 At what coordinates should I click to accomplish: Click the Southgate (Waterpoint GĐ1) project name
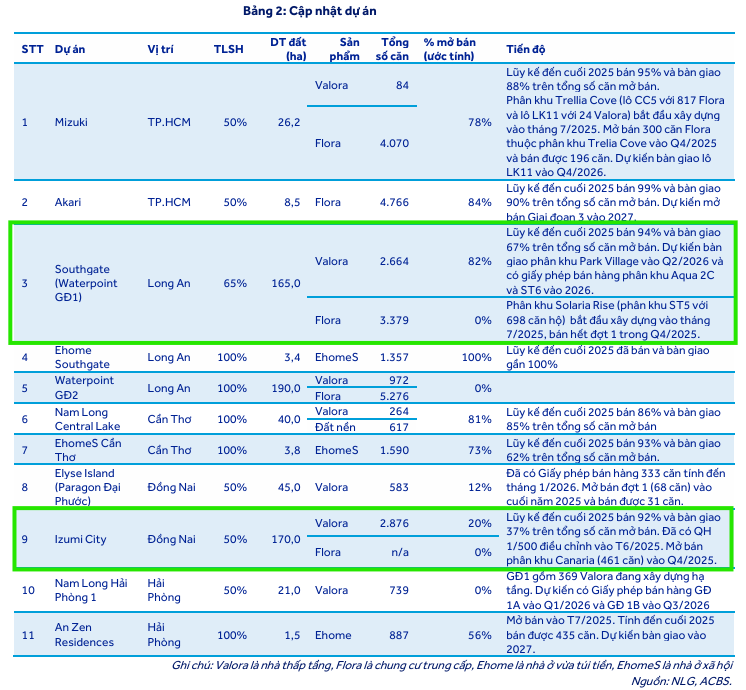click(86, 283)
